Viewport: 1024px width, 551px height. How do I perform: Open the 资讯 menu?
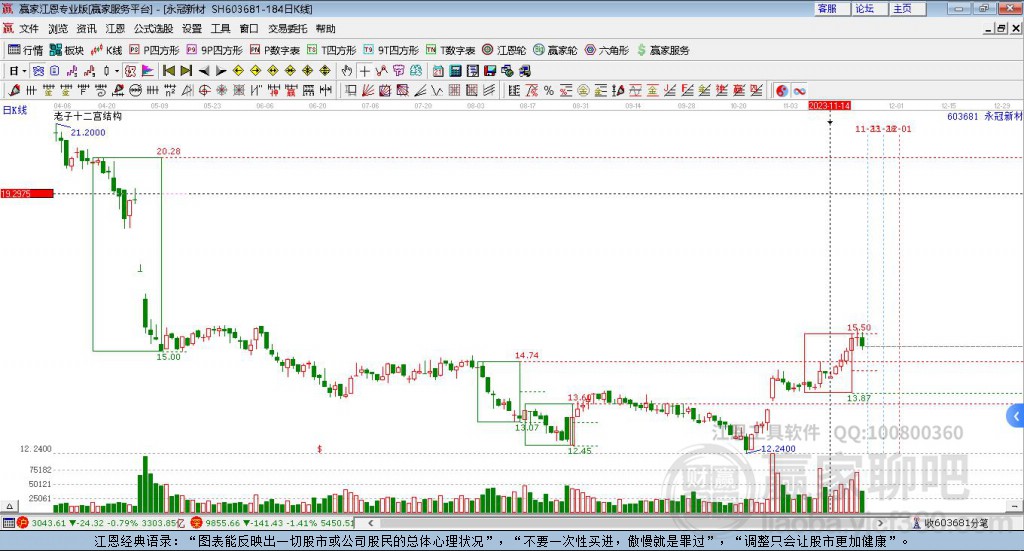(x=86, y=29)
